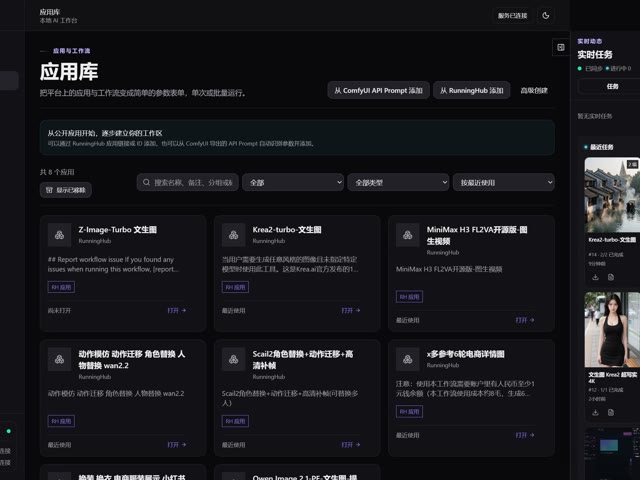Open the woman-in-black-dress task thumbnail

[612, 330]
